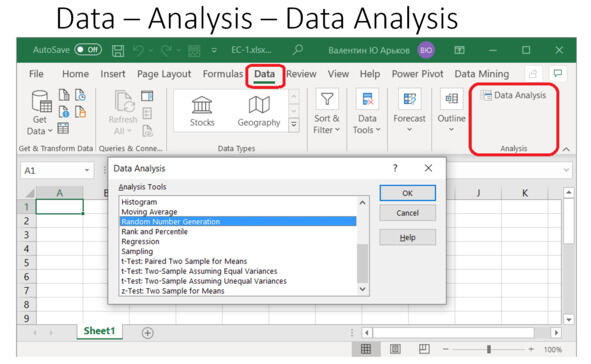Click the Data Analysis ribbon command
The image size is (591, 364).
[x=513, y=95]
